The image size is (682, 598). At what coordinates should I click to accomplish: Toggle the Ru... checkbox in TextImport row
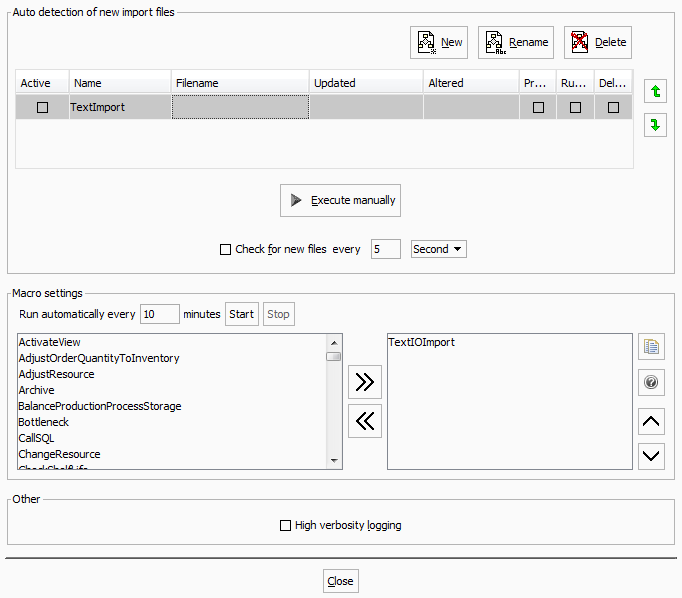click(x=575, y=107)
